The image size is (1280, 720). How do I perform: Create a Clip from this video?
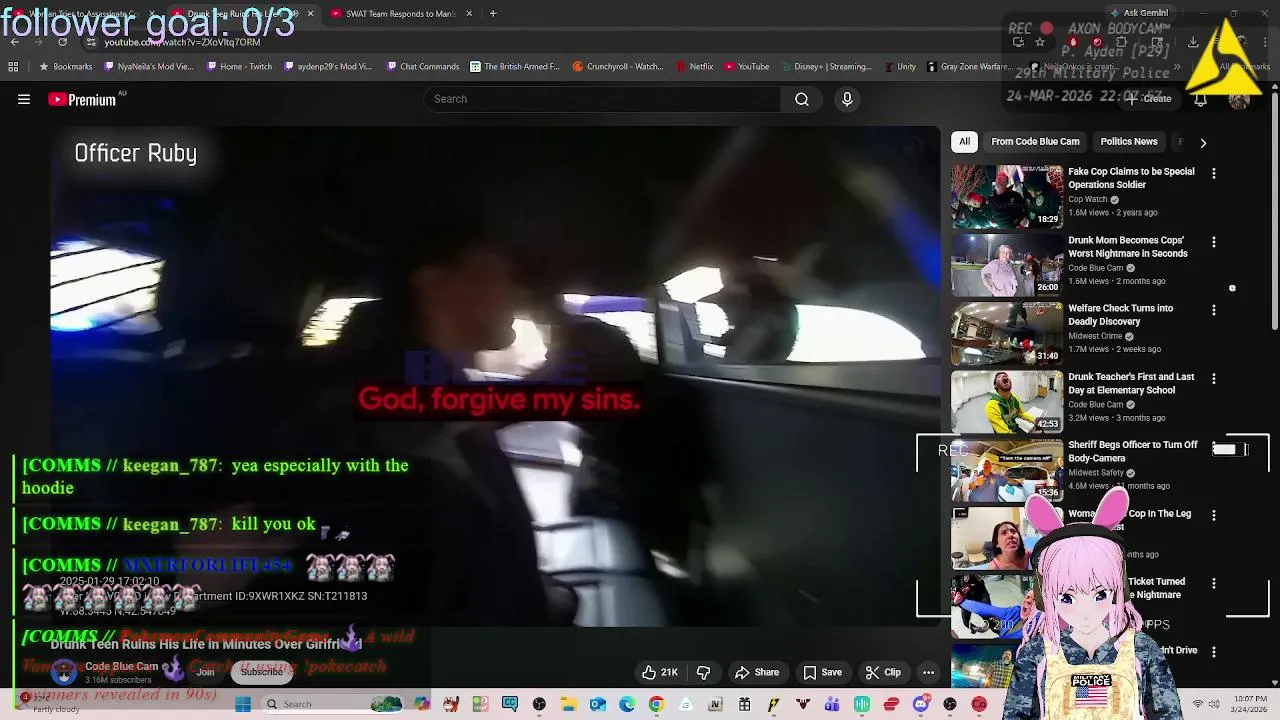(x=883, y=672)
